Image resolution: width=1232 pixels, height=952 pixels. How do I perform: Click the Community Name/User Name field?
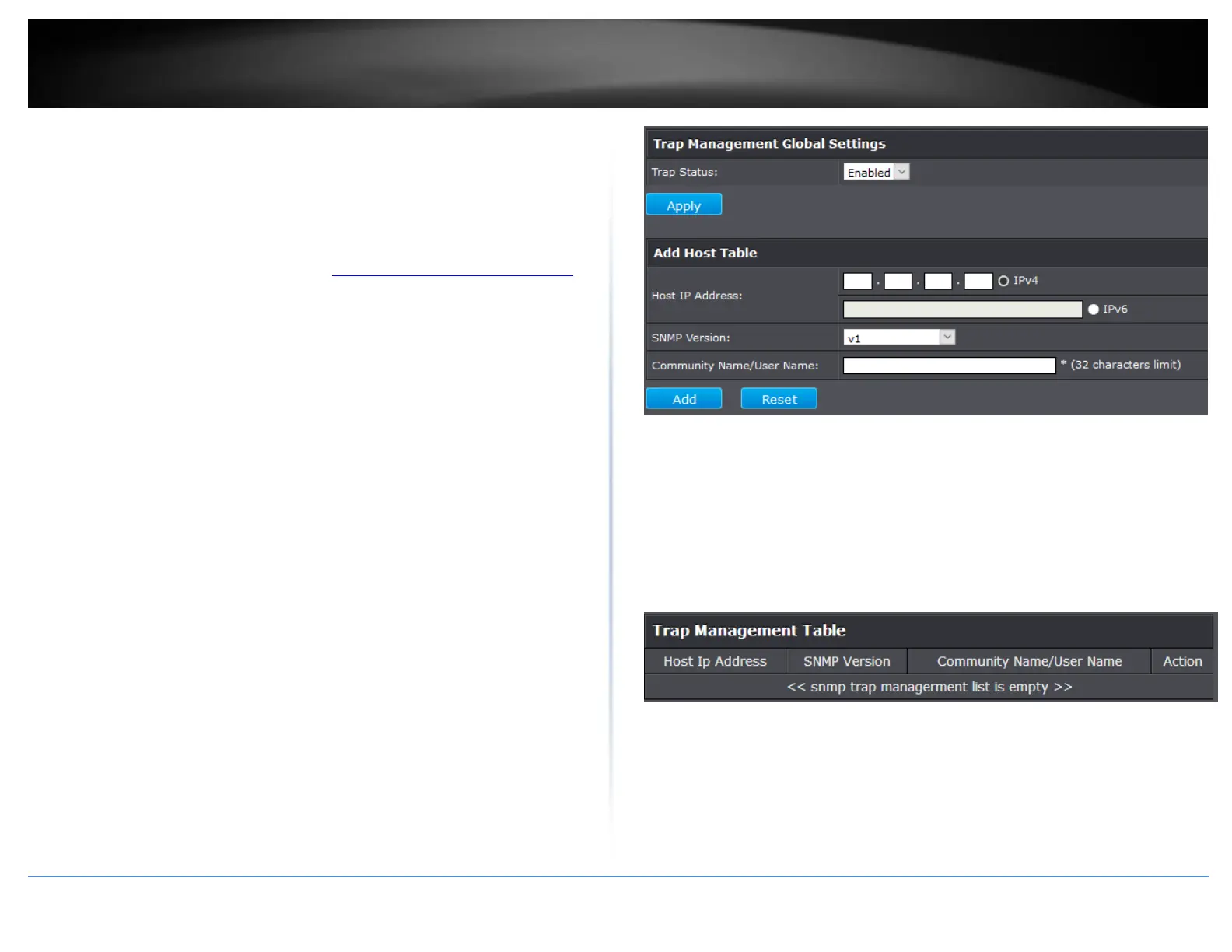click(x=949, y=366)
